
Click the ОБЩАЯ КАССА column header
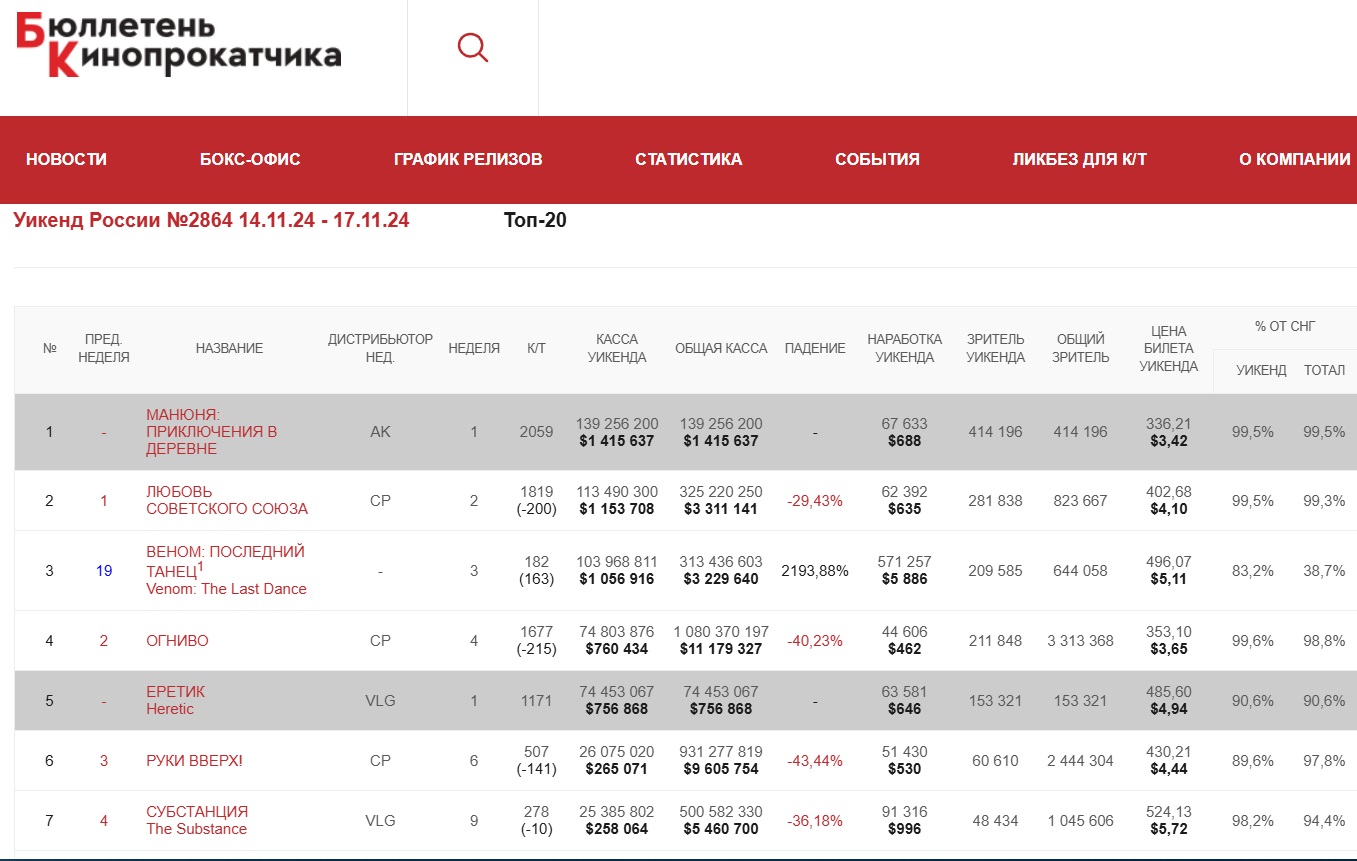click(x=721, y=348)
